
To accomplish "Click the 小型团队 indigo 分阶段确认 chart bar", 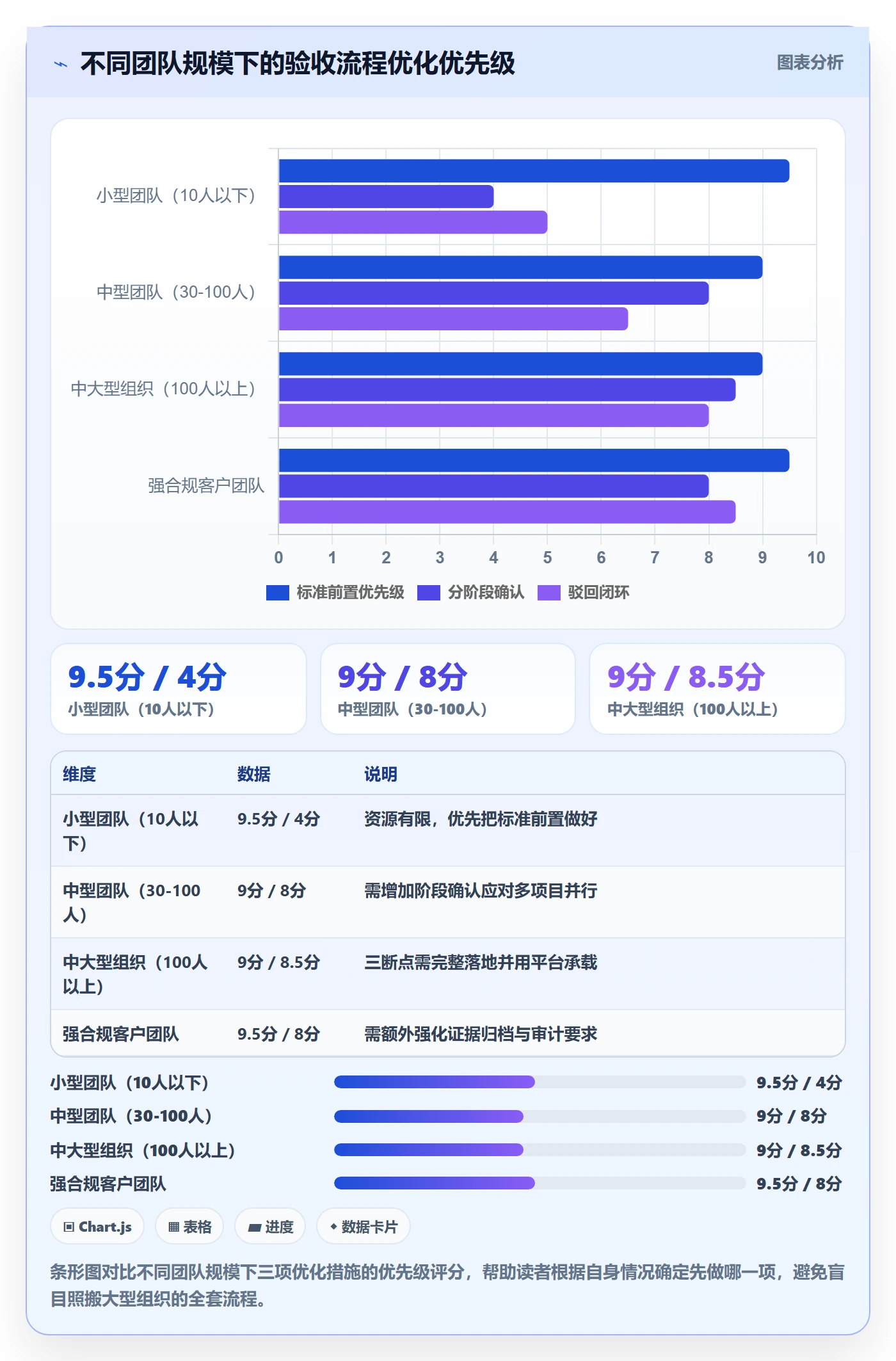I will 386,197.
